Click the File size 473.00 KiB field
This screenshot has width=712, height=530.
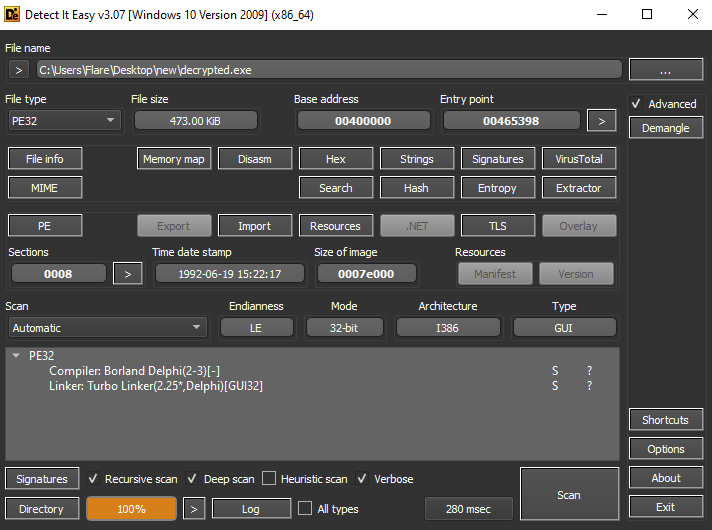[x=196, y=121]
